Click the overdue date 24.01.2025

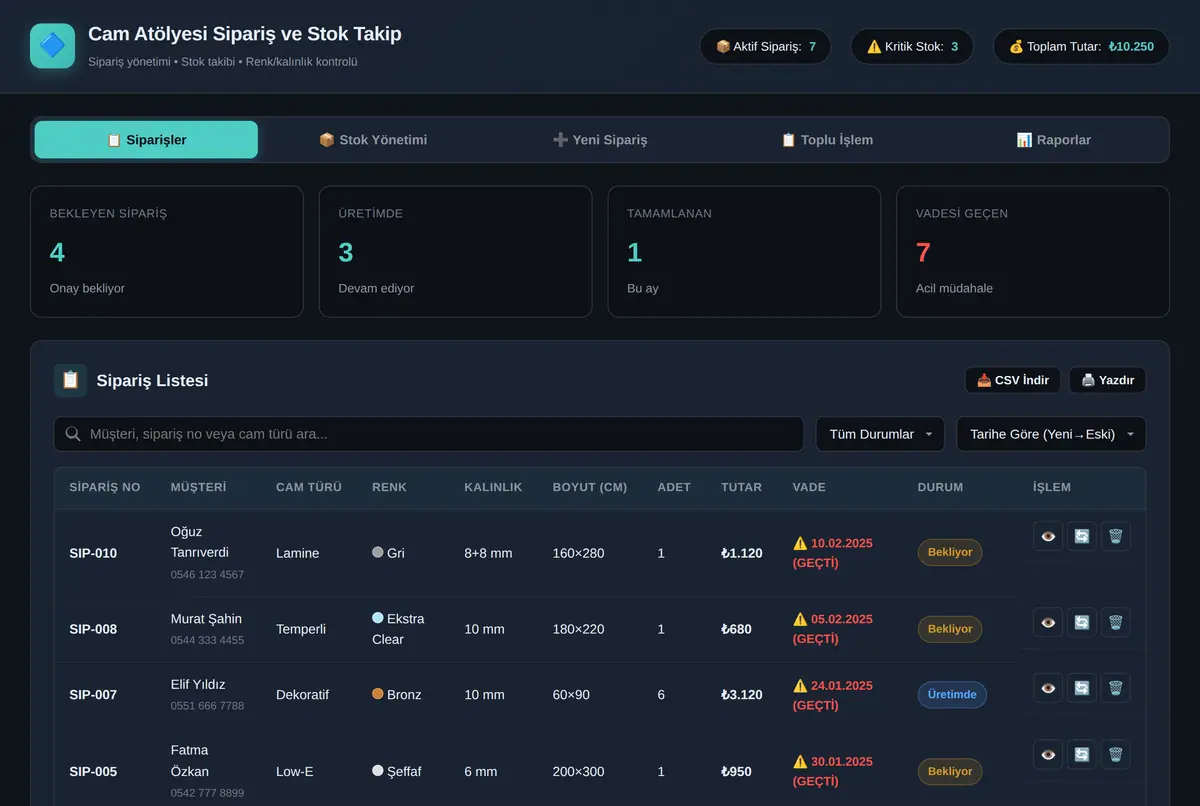coord(842,686)
